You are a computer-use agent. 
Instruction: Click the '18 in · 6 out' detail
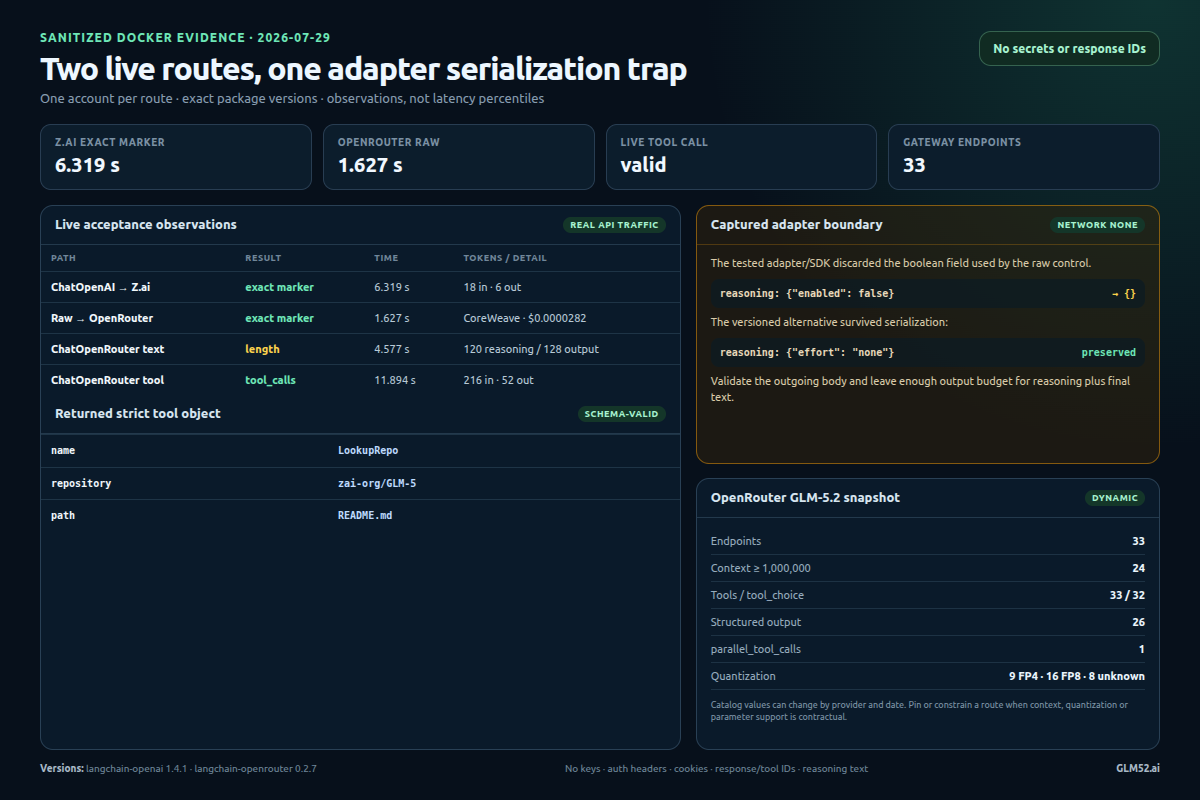tap(492, 287)
